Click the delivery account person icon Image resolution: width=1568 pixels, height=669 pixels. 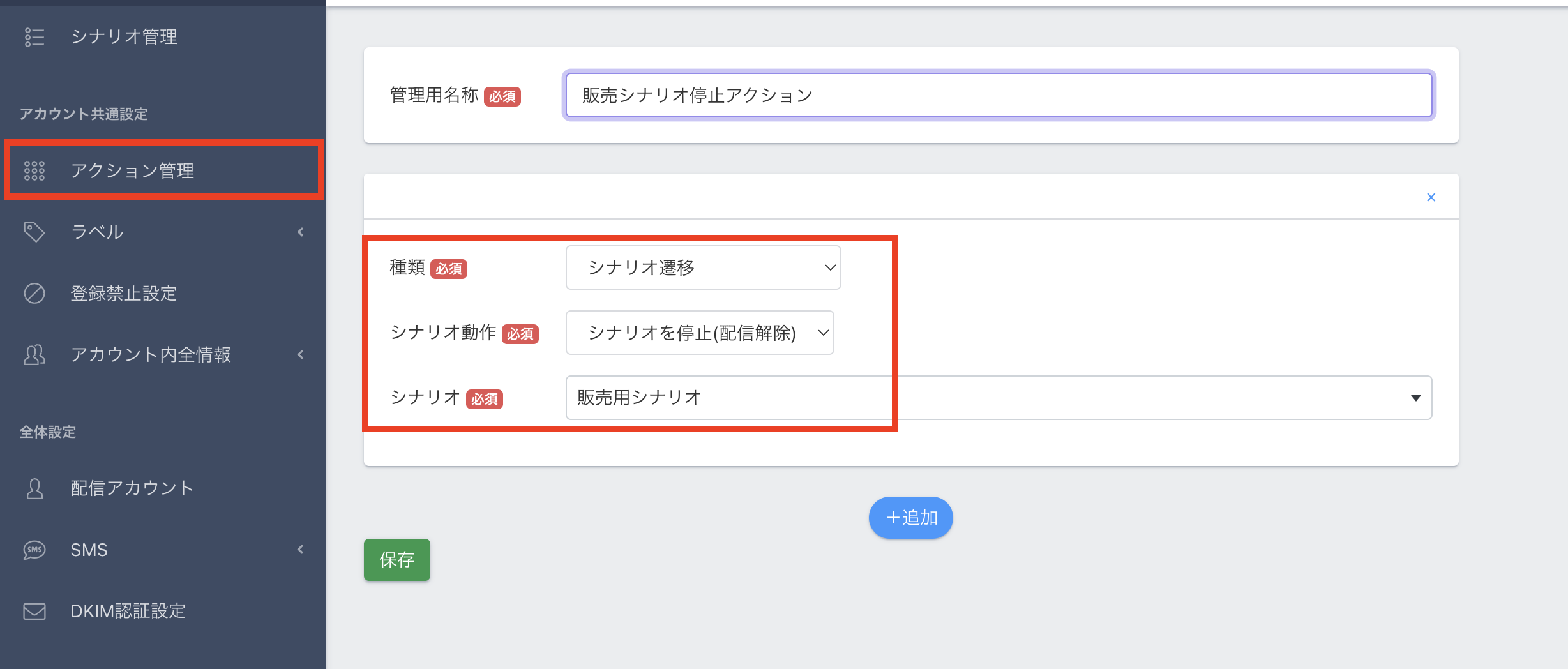[x=34, y=488]
